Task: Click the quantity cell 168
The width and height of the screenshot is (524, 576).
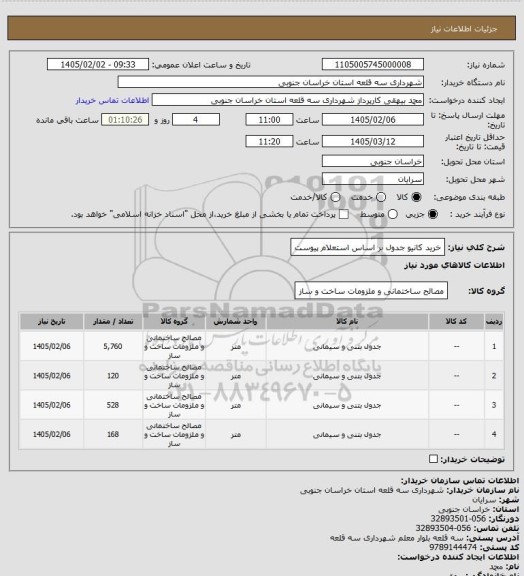Action: tap(113, 435)
